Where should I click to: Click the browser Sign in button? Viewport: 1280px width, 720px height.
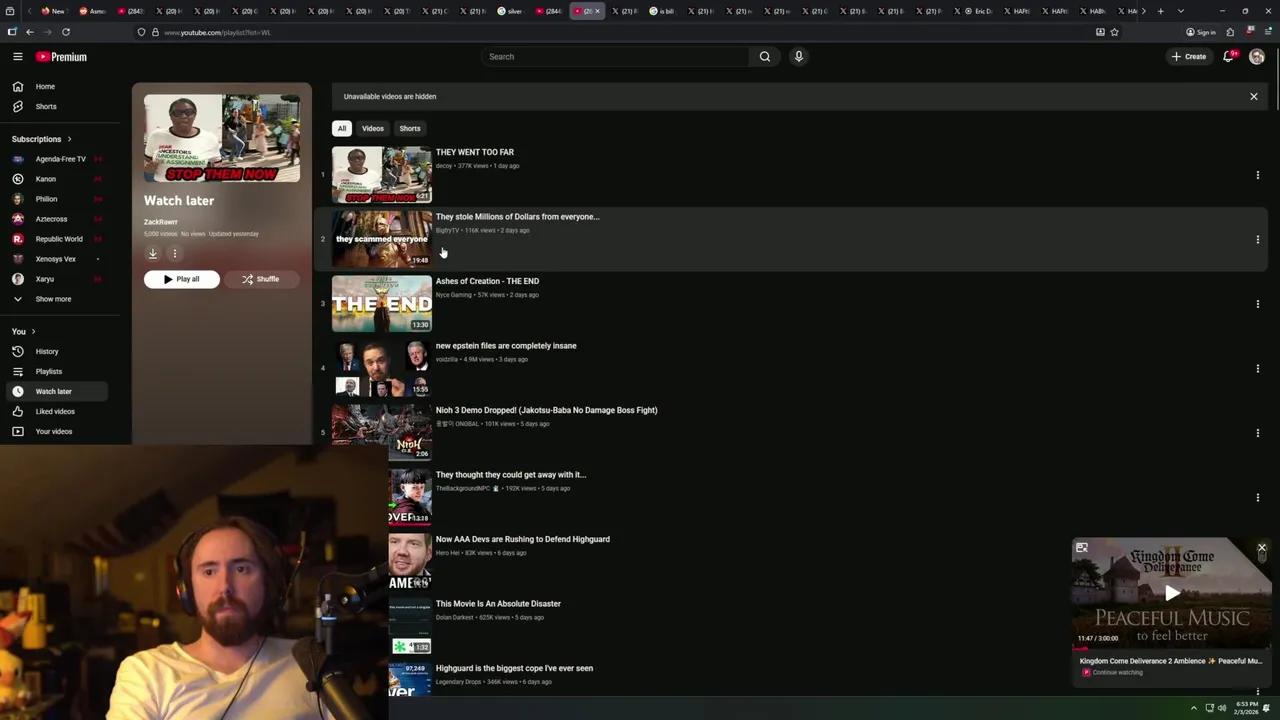coord(1201,32)
